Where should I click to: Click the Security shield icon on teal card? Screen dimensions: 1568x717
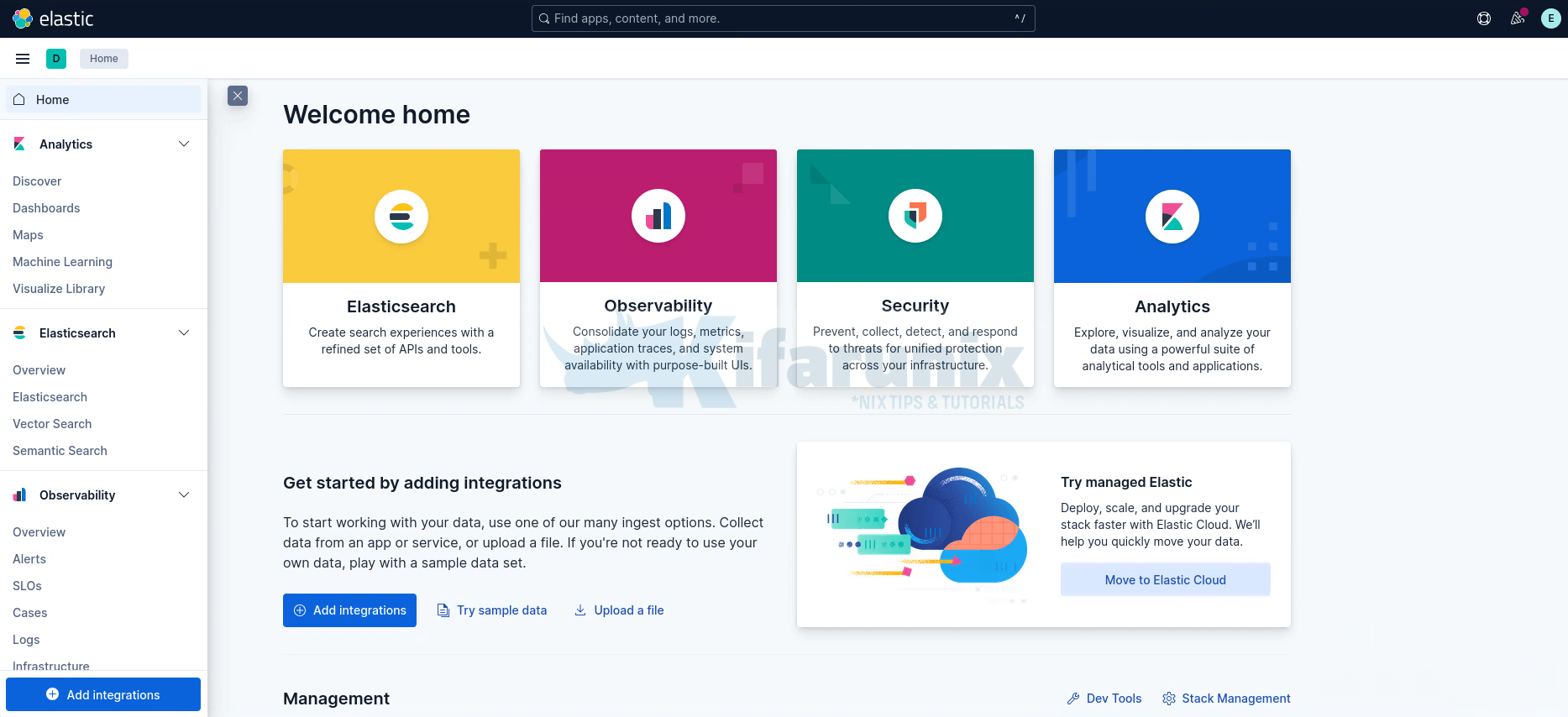coord(915,217)
